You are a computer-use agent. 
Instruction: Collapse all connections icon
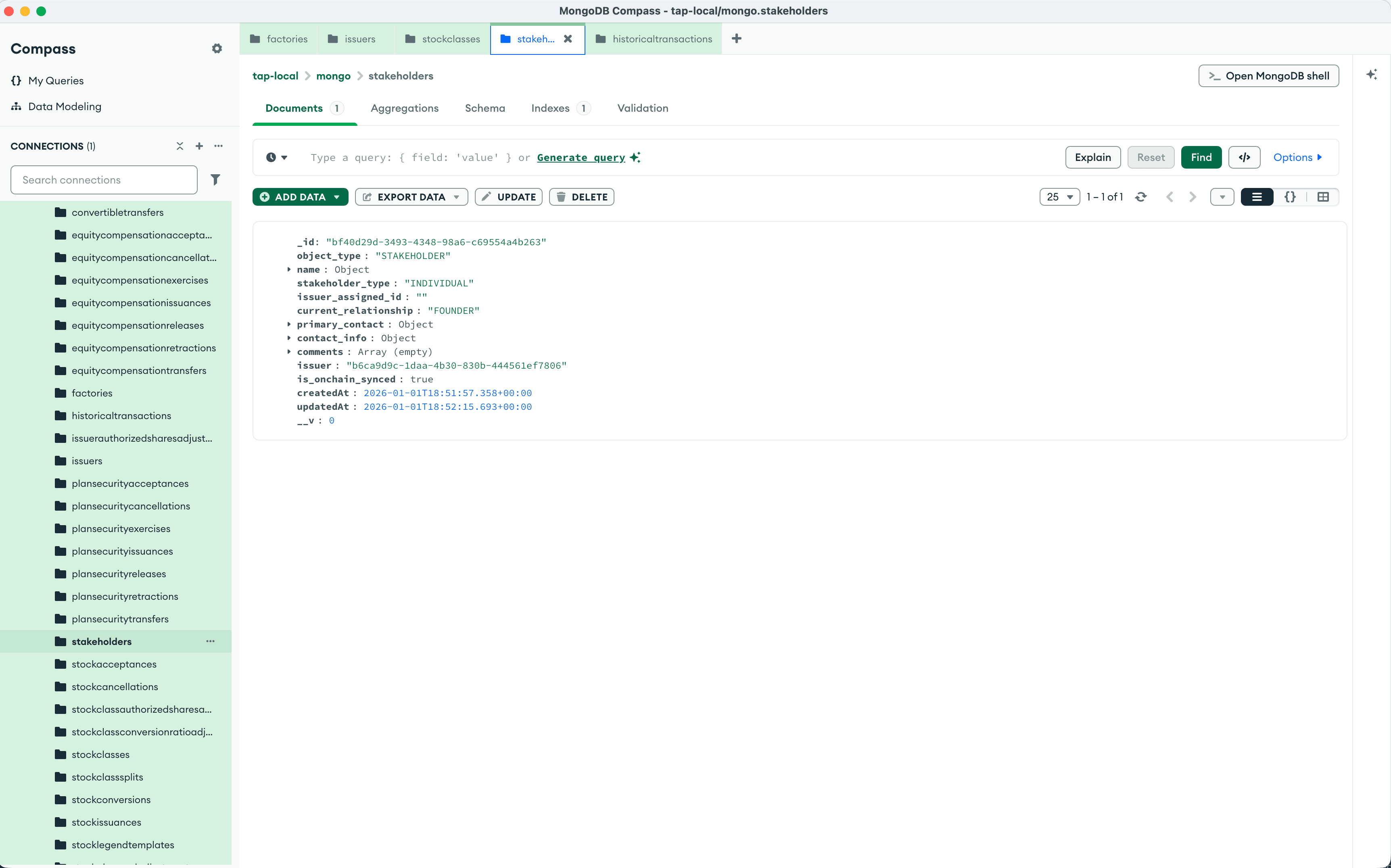[x=180, y=146]
